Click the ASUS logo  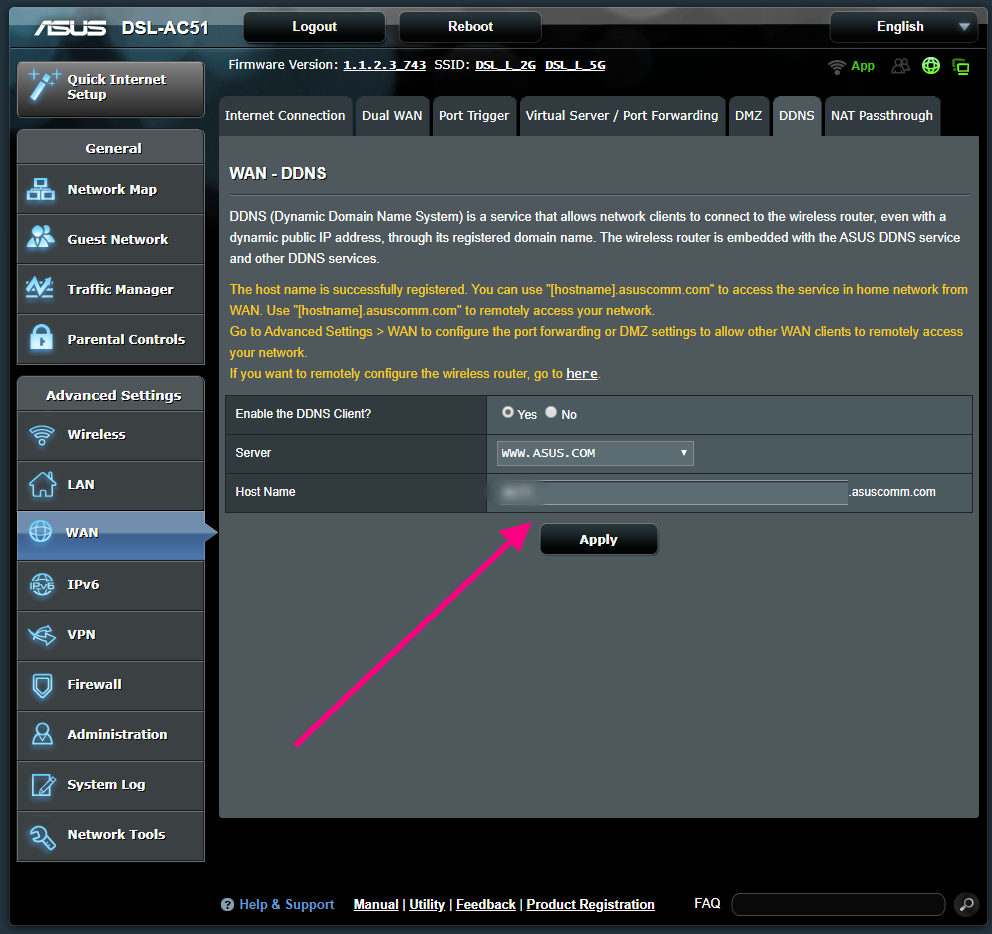[x=70, y=28]
